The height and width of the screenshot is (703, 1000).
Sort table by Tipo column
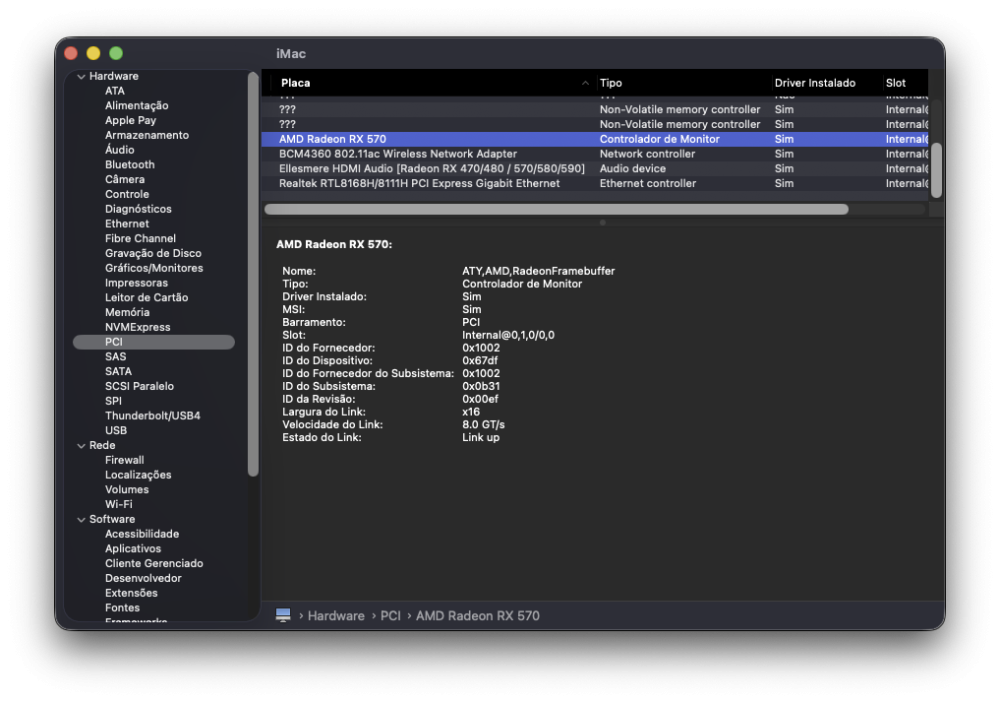(x=610, y=83)
